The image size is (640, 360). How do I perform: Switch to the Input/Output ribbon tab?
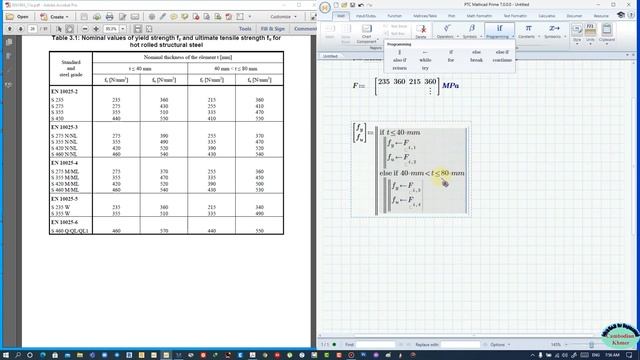(x=365, y=16)
